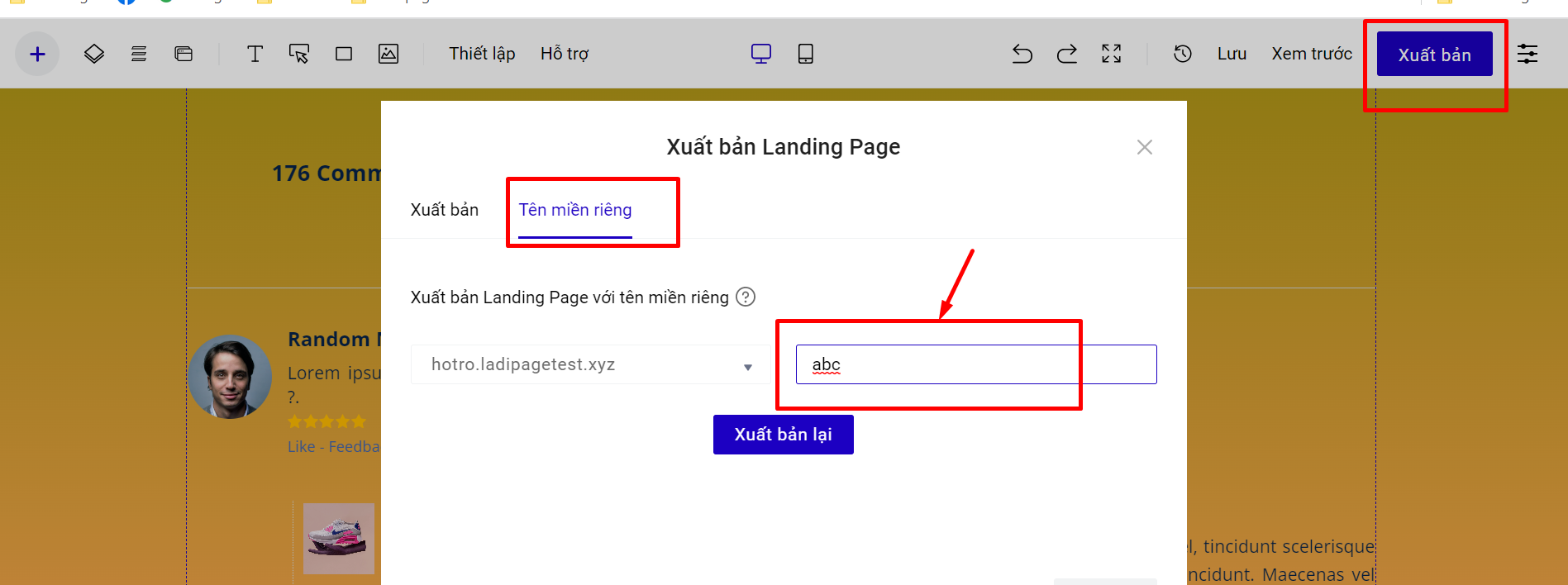Viewport: 1568px width, 585px height.
Task: Select the Tên miền riêng tab
Action: click(x=575, y=210)
